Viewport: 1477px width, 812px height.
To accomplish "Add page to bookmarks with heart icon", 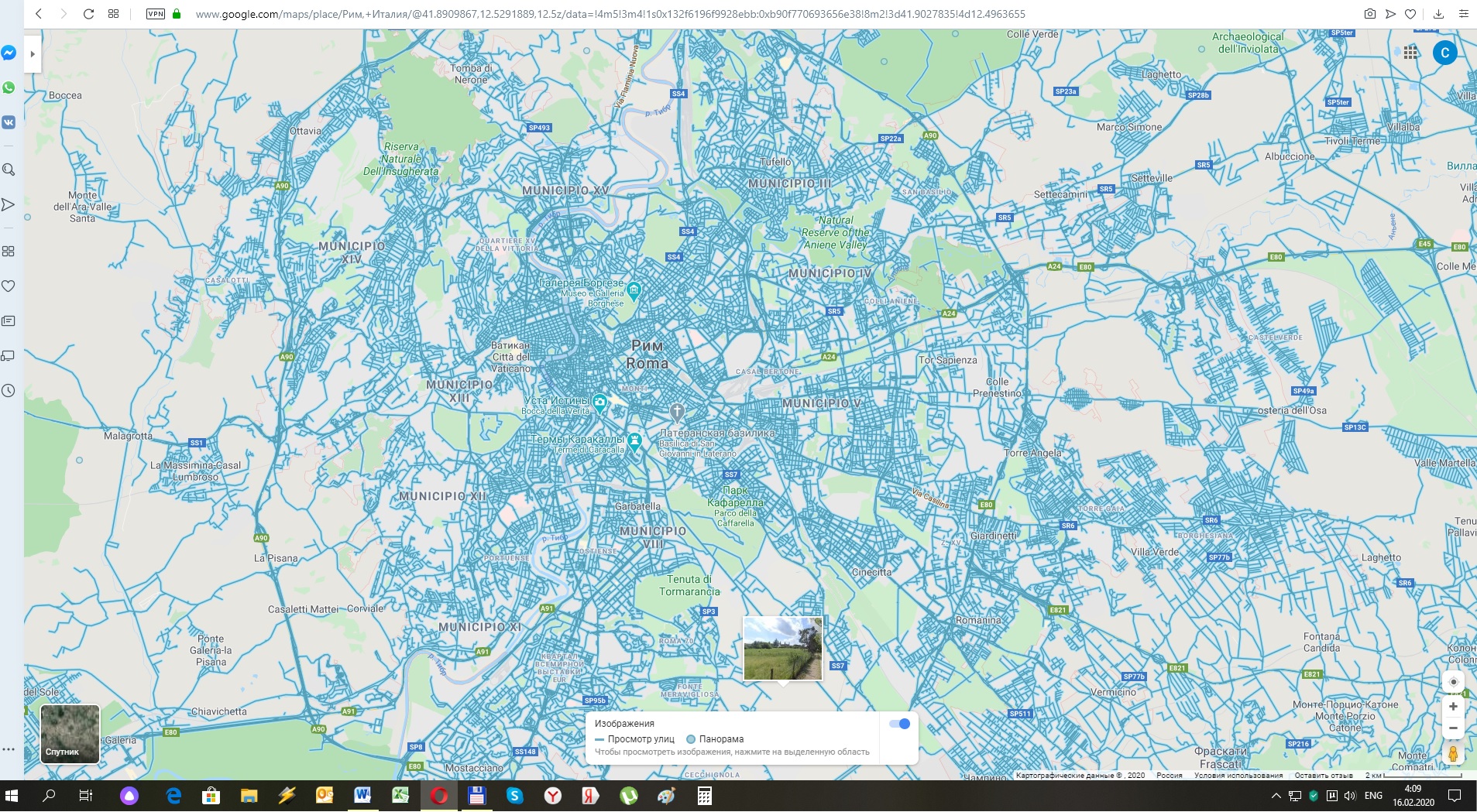I will click(1410, 14).
